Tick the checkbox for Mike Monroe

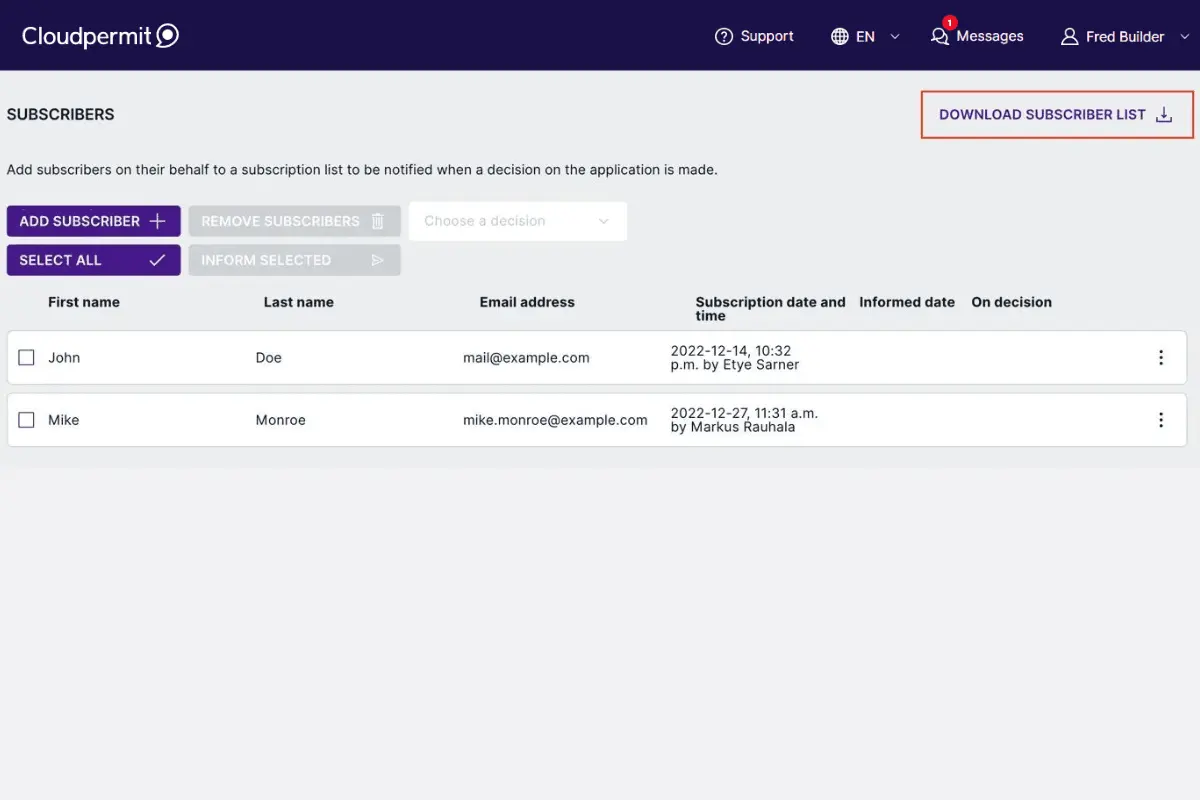[x=27, y=420]
